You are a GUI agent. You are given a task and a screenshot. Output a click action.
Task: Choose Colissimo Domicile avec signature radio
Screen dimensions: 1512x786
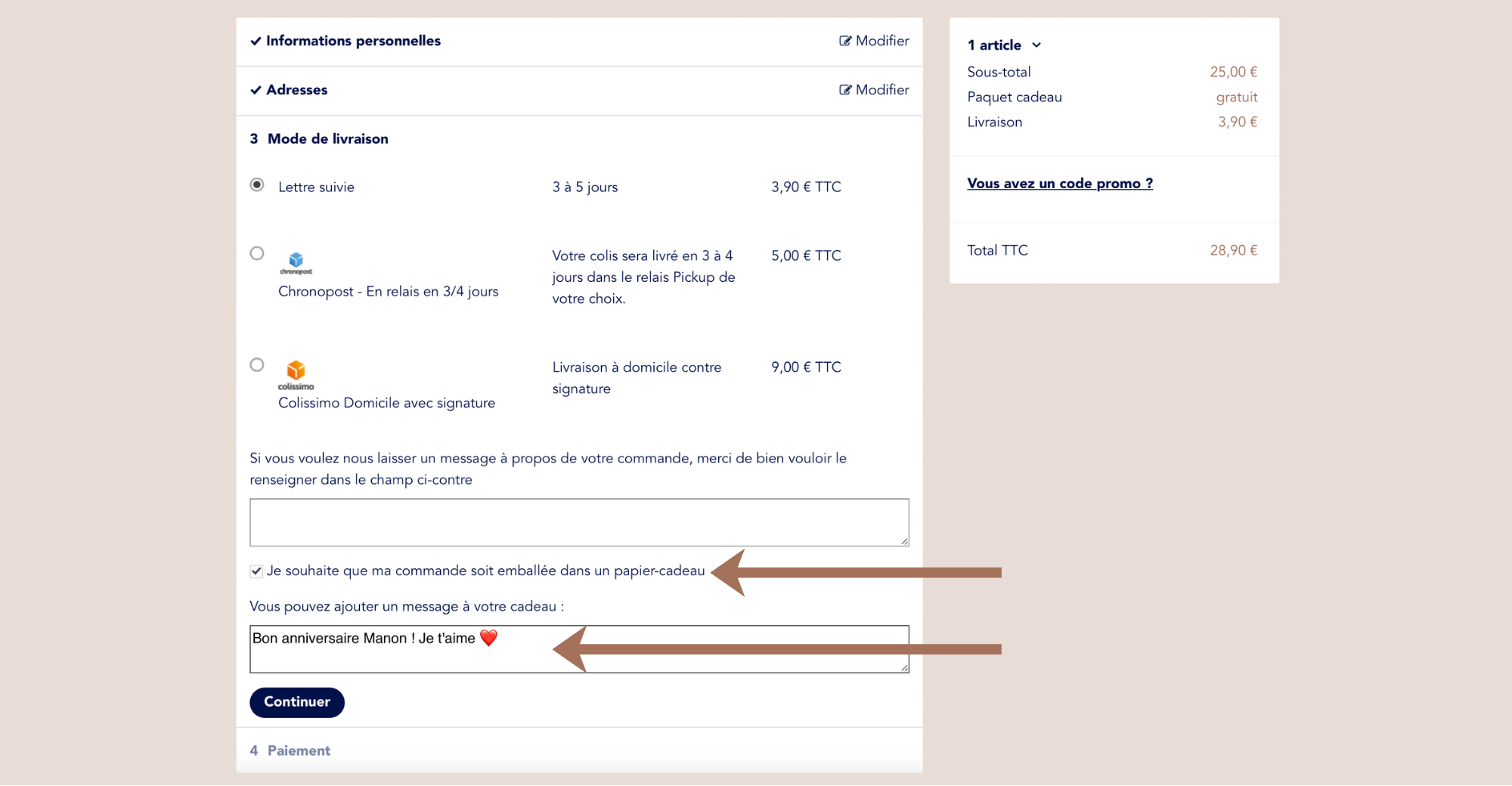pyautogui.click(x=257, y=365)
